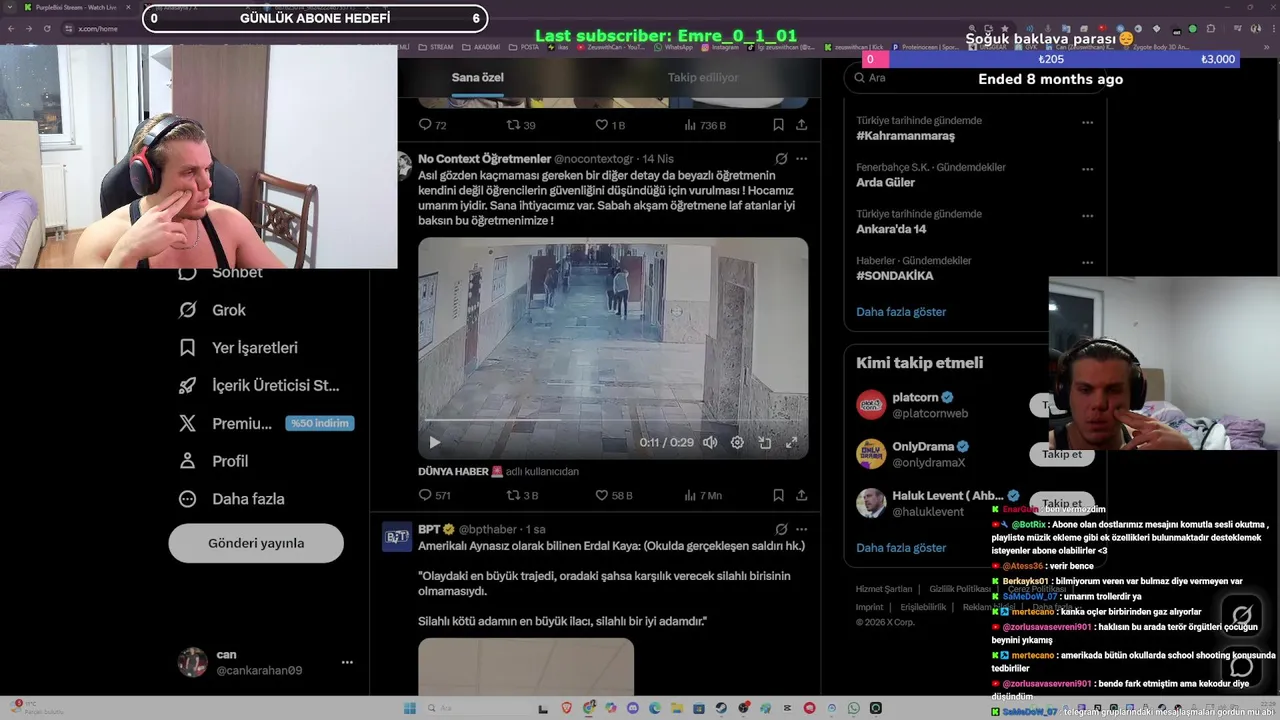The image size is (1280, 720).
Task: Open account menu dots beside cankarahan09
Action: click(347, 662)
